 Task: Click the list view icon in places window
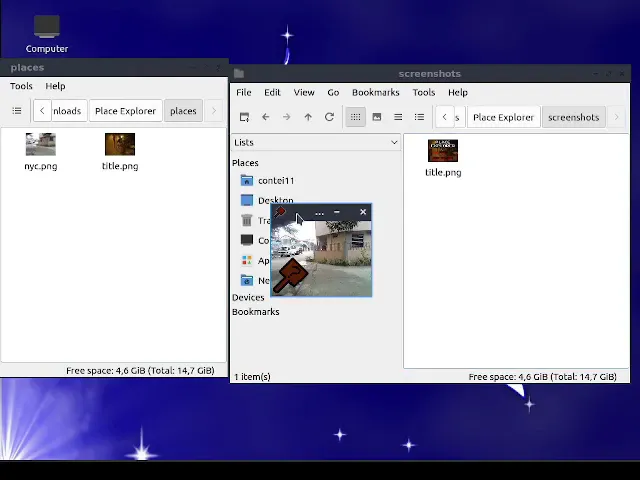(x=17, y=111)
